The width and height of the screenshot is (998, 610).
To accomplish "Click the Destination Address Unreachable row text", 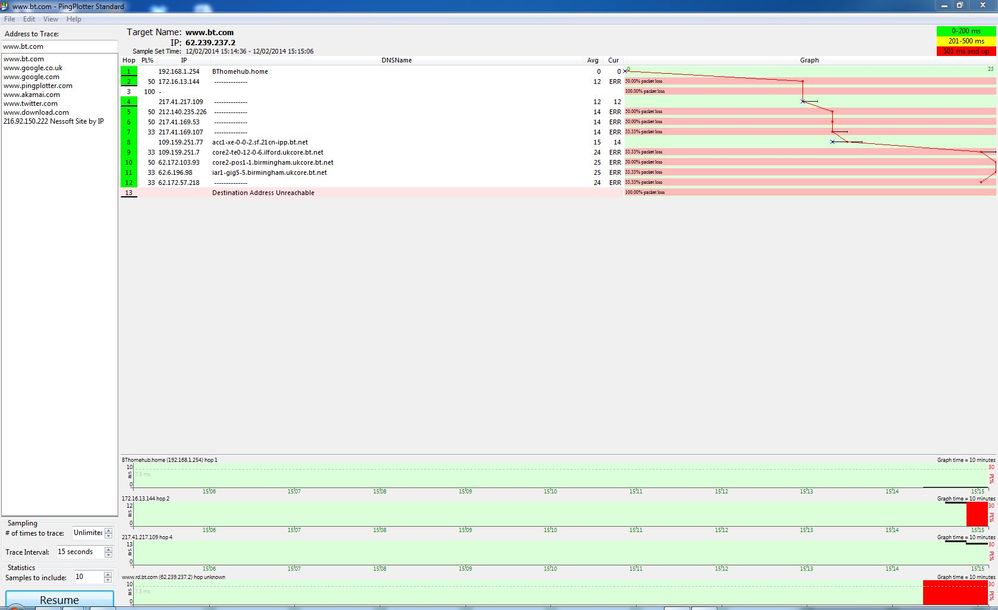I will 263,192.
